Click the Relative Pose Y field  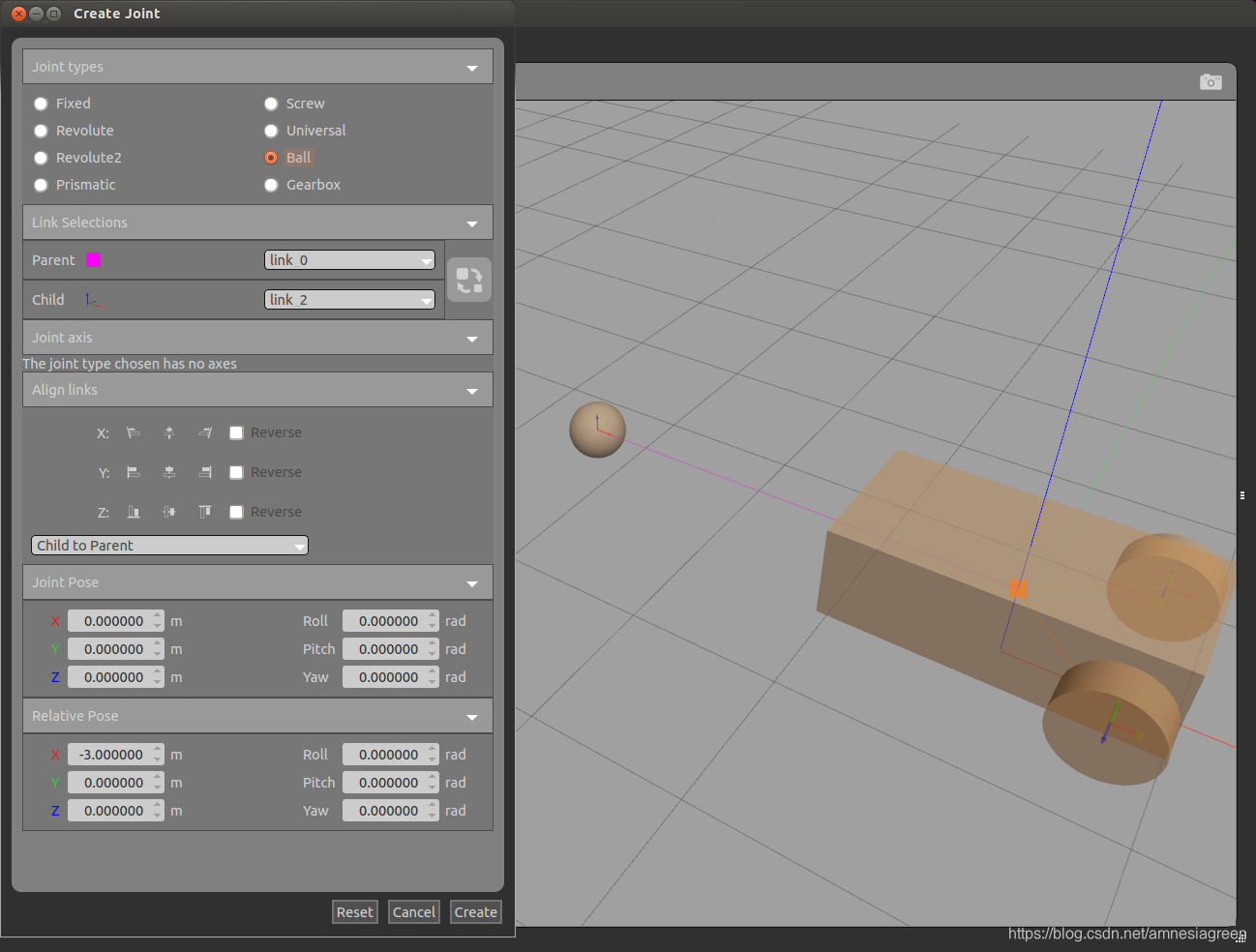point(116,783)
